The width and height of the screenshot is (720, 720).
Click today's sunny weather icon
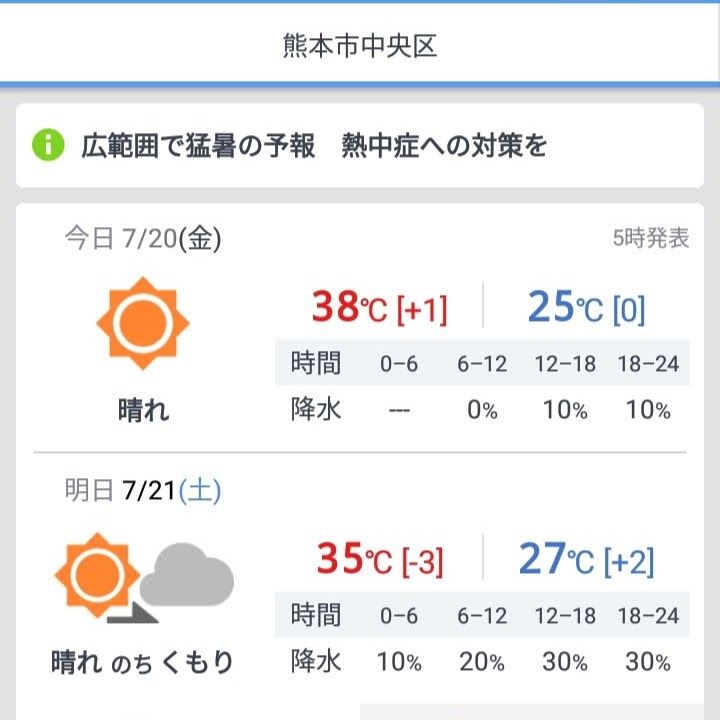[143, 323]
